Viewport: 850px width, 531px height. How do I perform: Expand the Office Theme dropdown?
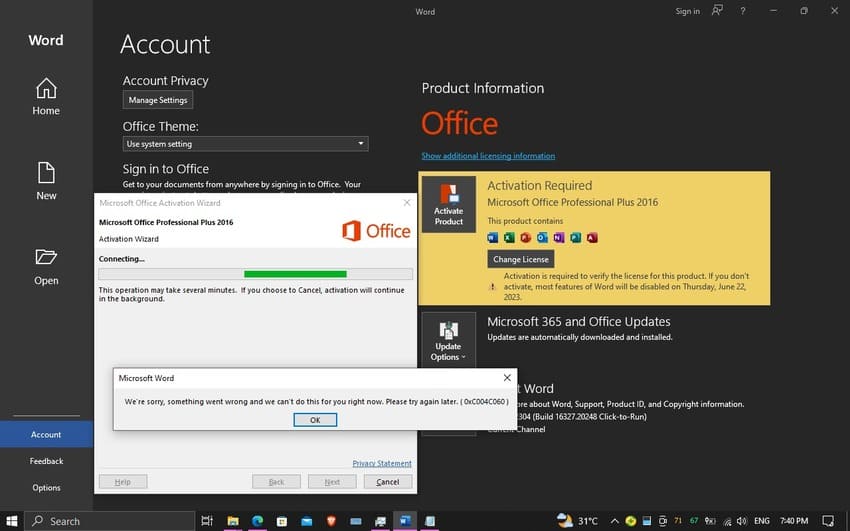(x=246, y=144)
